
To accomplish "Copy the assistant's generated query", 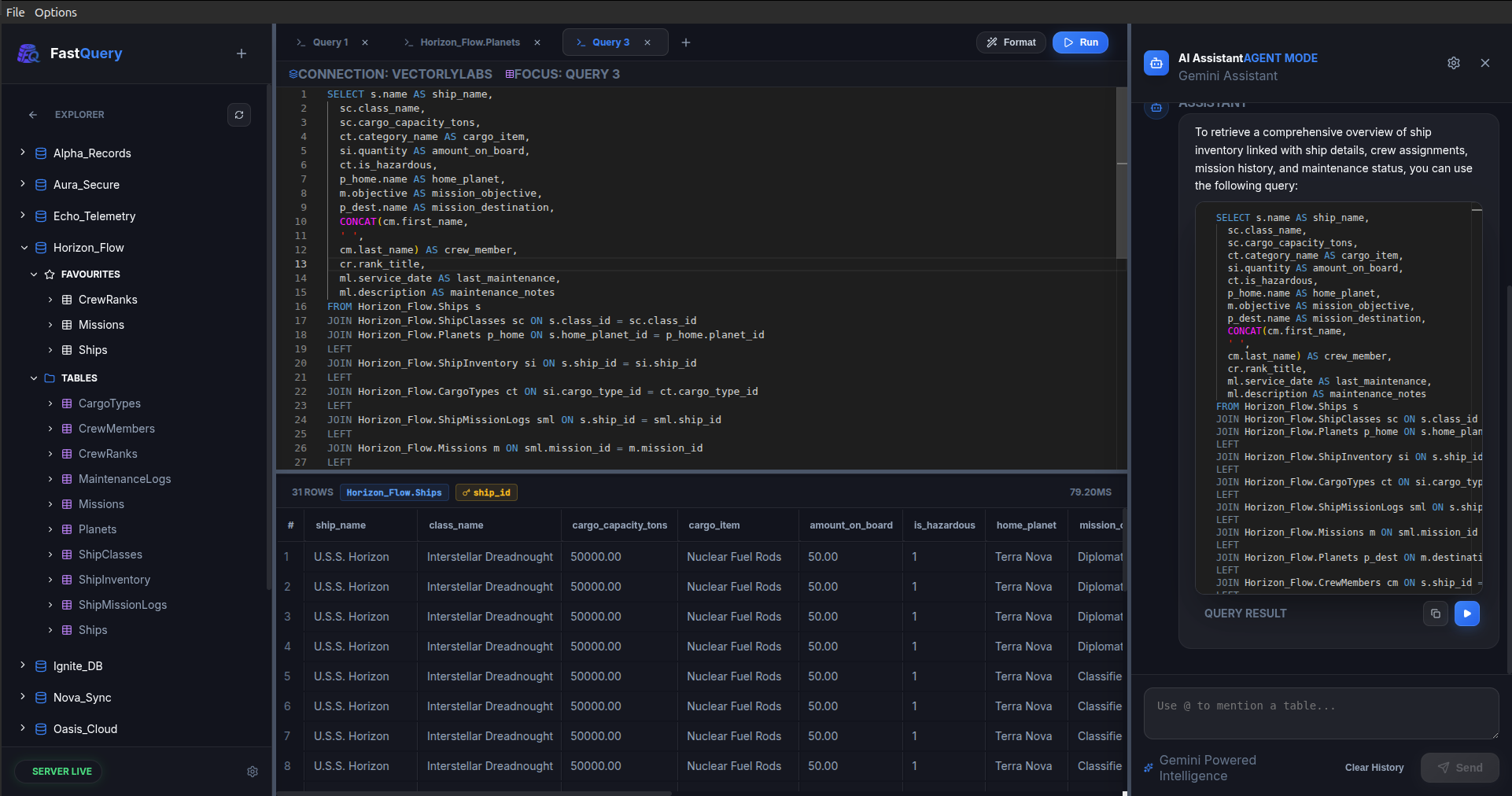I will pyautogui.click(x=1436, y=614).
